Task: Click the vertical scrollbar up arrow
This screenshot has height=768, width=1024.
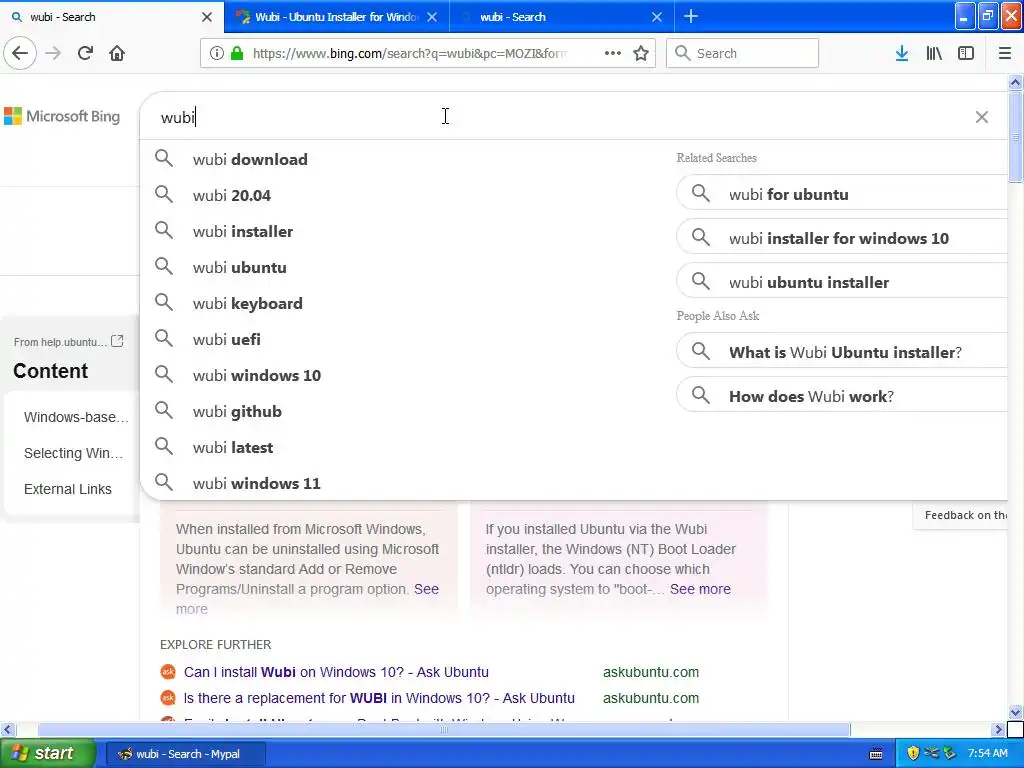Action: click(1015, 82)
